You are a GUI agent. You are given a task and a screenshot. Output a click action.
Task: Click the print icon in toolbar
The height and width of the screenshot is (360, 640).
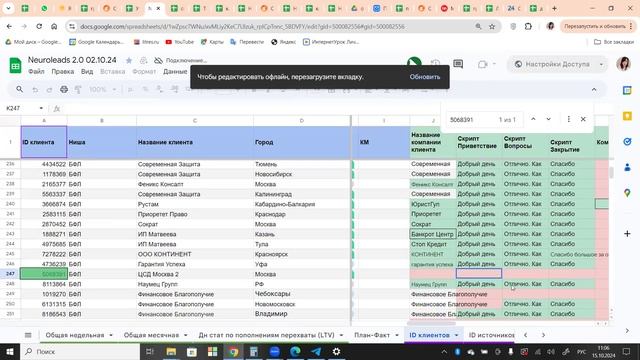click(64, 89)
